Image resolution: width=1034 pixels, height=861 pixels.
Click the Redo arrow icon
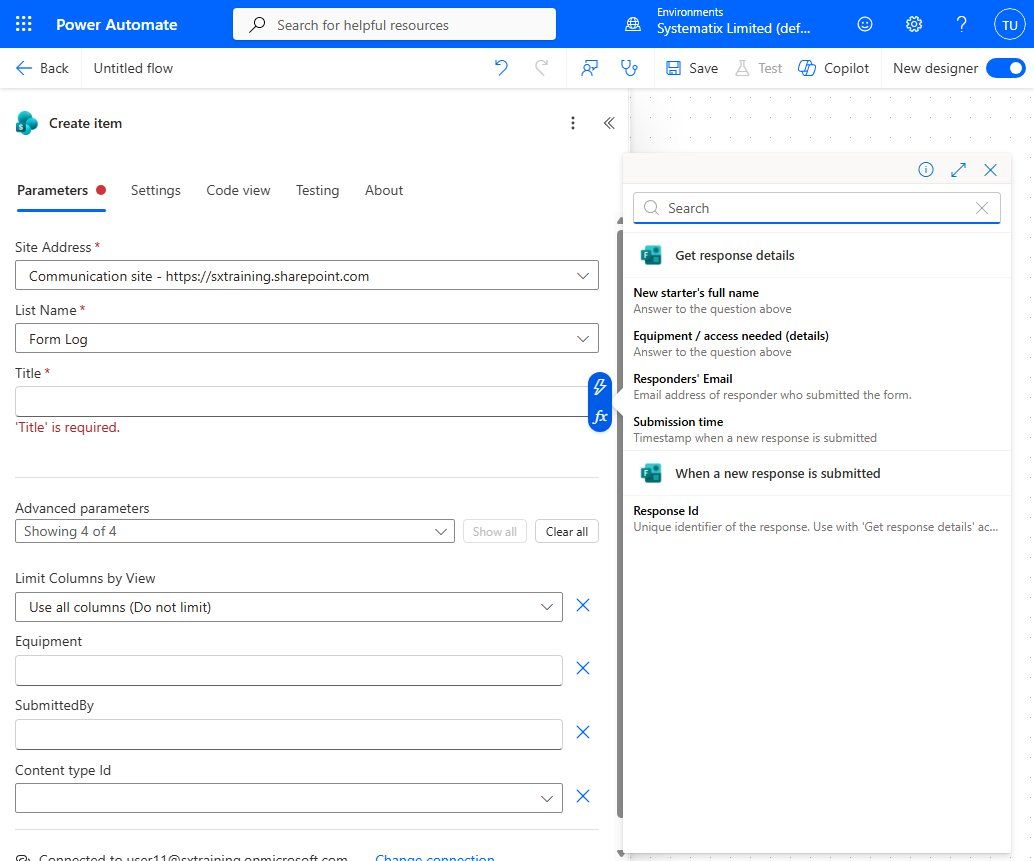[x=541, y=68]
